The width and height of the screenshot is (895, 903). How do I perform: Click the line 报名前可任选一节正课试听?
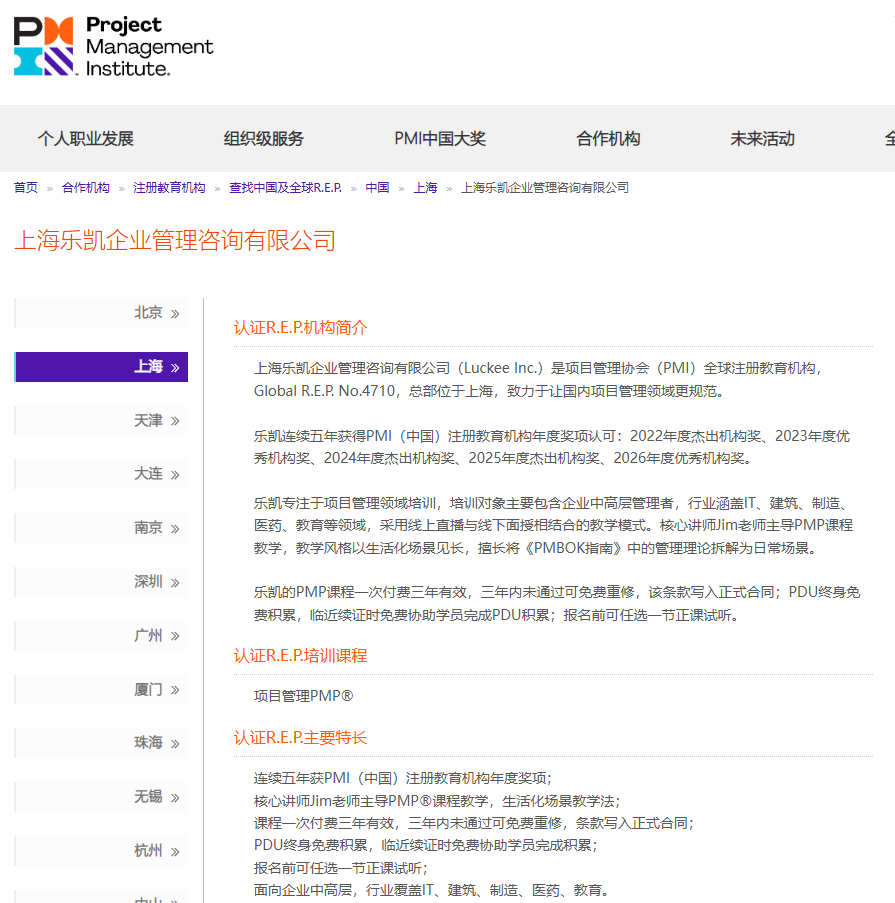pyautogui.click(x=341, y=868)
